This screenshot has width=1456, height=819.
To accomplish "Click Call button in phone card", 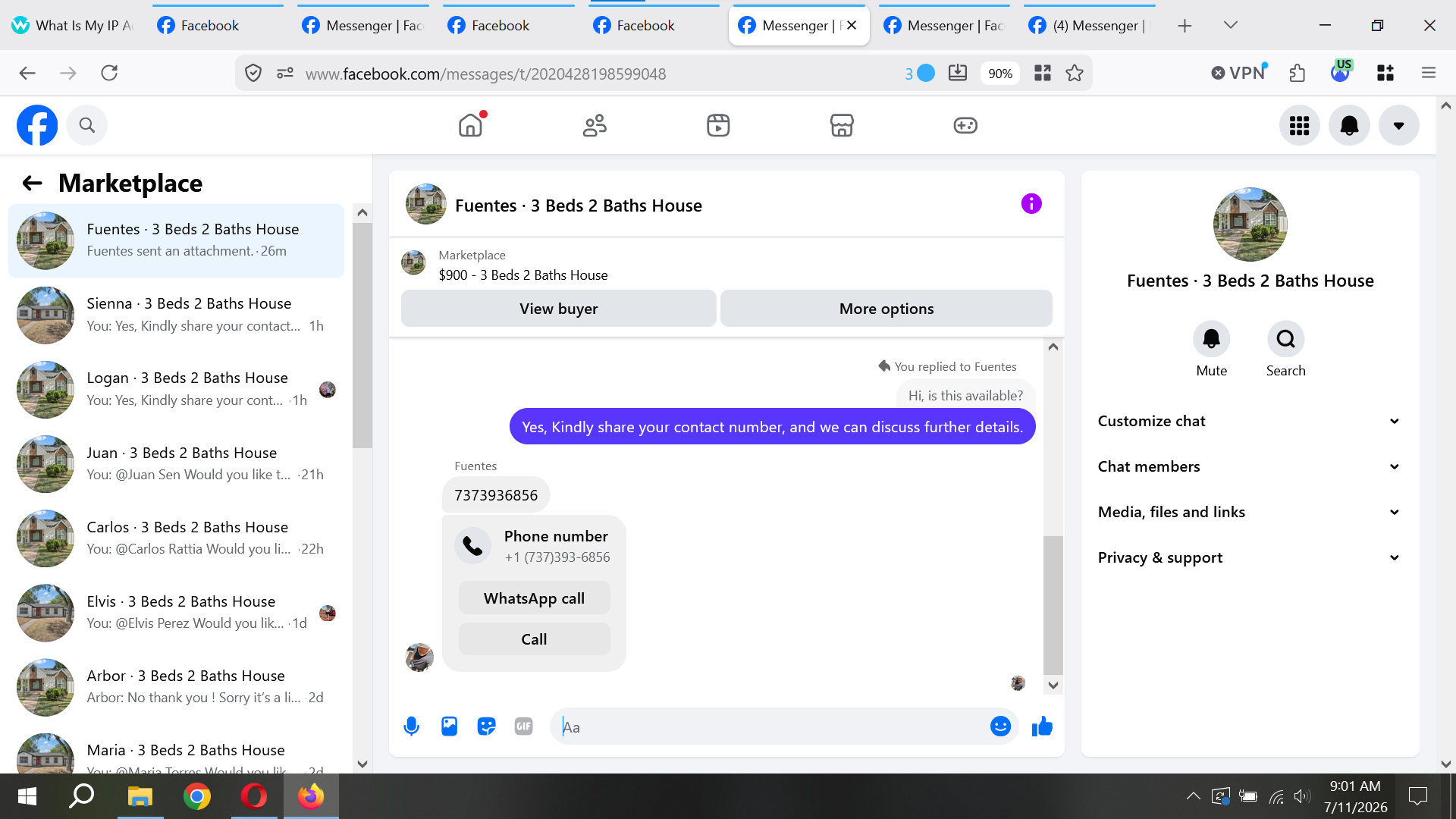I will point(535,639).
